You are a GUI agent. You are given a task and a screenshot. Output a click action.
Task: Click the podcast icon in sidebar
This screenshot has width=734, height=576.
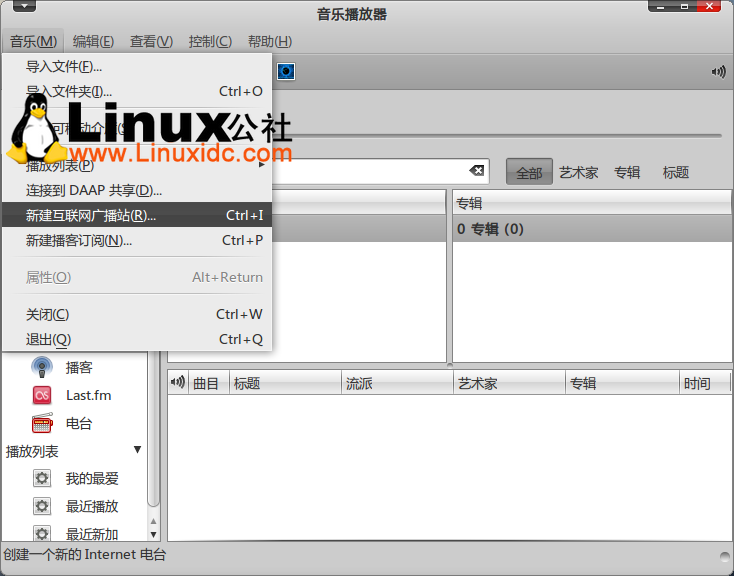pos(42,368)
